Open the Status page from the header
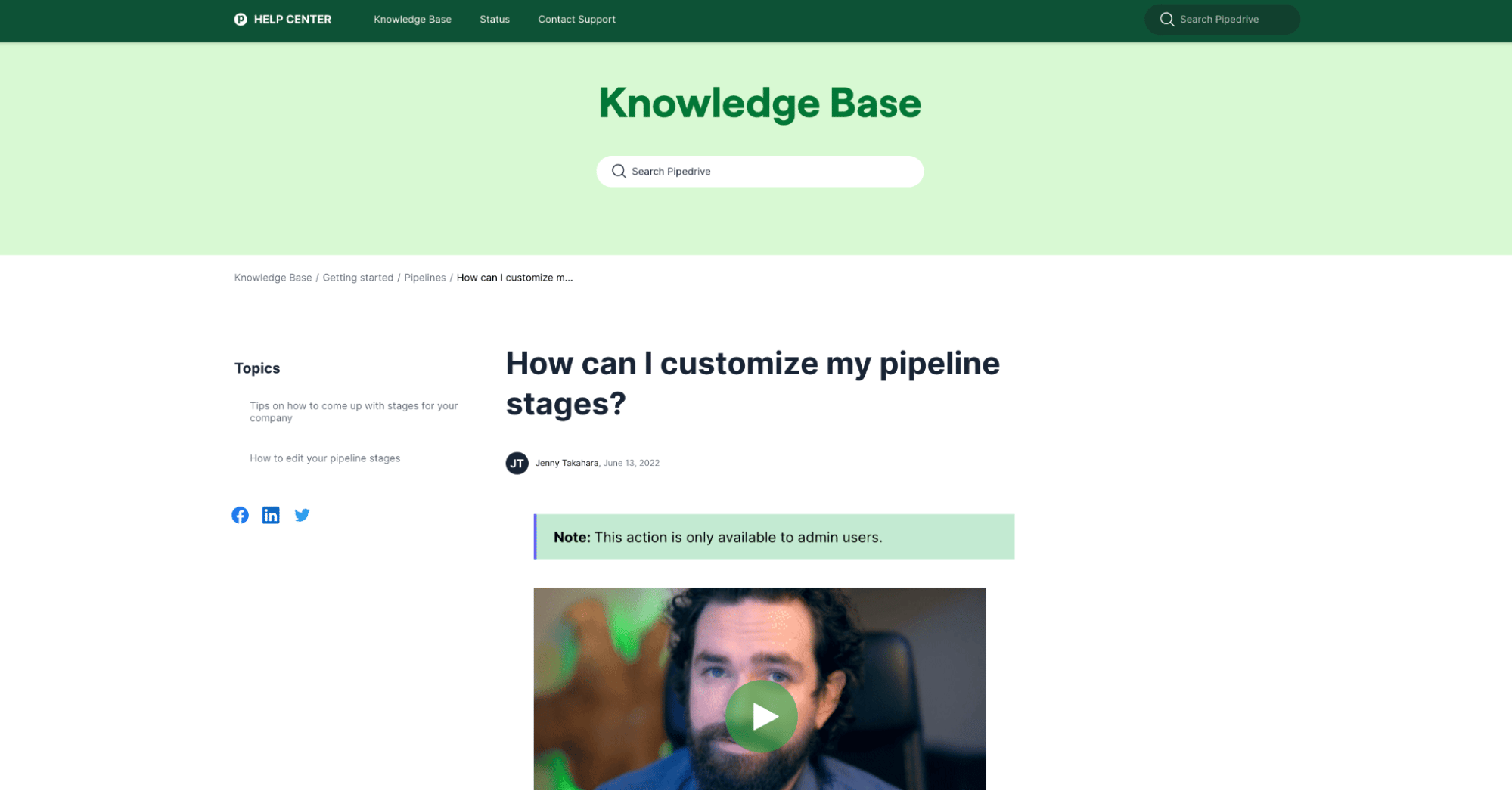 494,19
